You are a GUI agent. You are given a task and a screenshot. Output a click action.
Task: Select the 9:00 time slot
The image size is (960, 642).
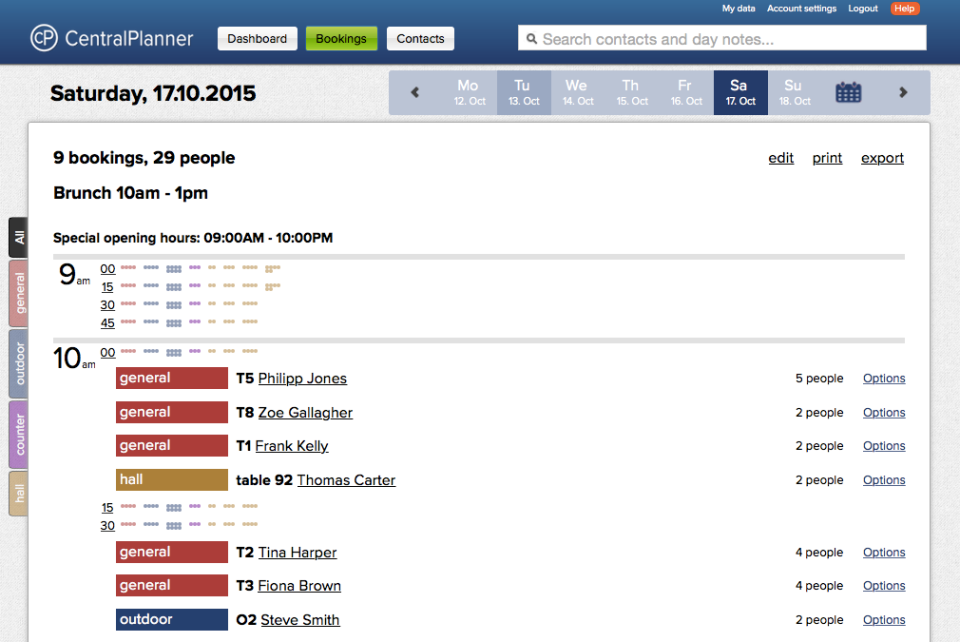point(108,269)
